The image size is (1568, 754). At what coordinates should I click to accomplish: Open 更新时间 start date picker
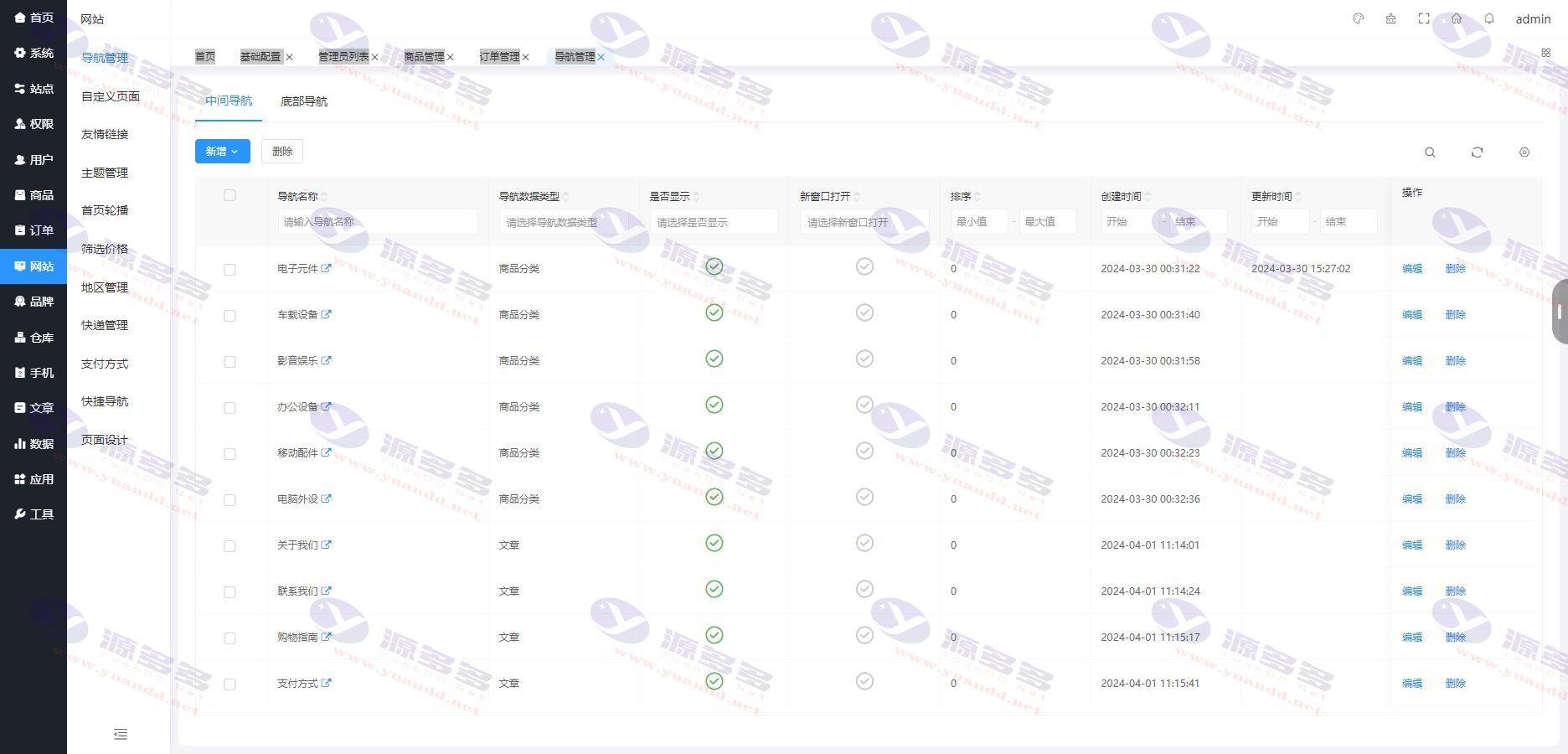[1282, 221]
